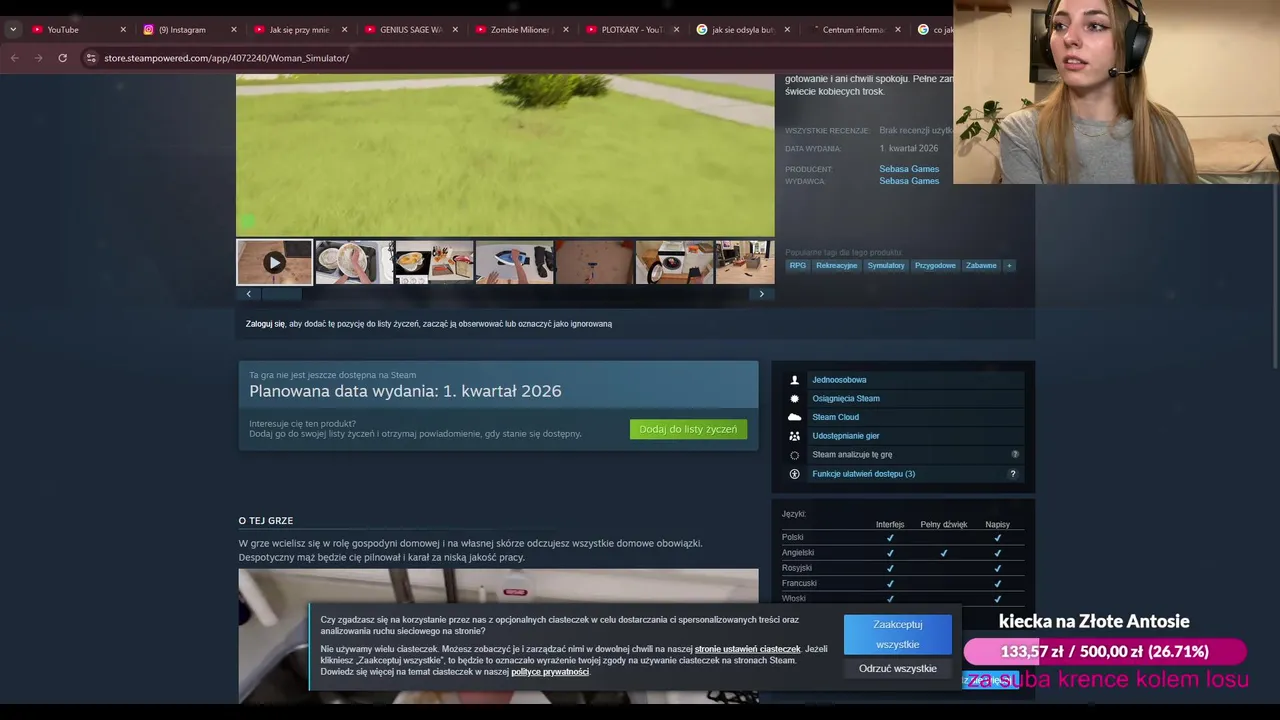Open the Sebasa Games producent link

click(x=909, y=169)
